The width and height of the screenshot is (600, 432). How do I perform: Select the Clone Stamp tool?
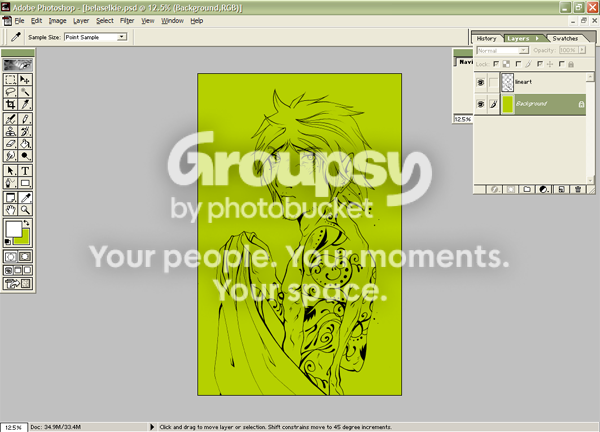click(10, 131)
